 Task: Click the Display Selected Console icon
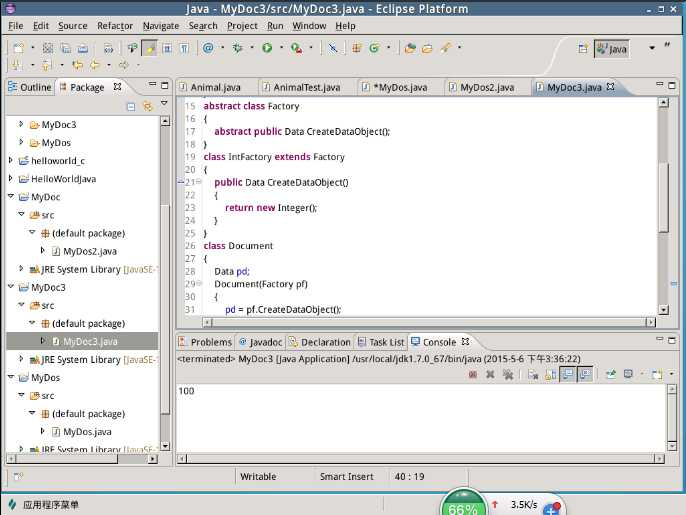click(x=628, y=374)
